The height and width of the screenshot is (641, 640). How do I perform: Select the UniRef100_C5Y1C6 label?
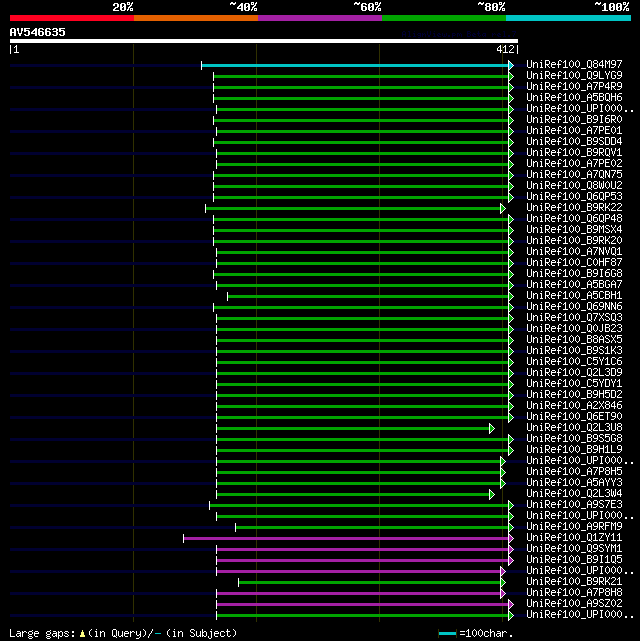tap(574, 362)
